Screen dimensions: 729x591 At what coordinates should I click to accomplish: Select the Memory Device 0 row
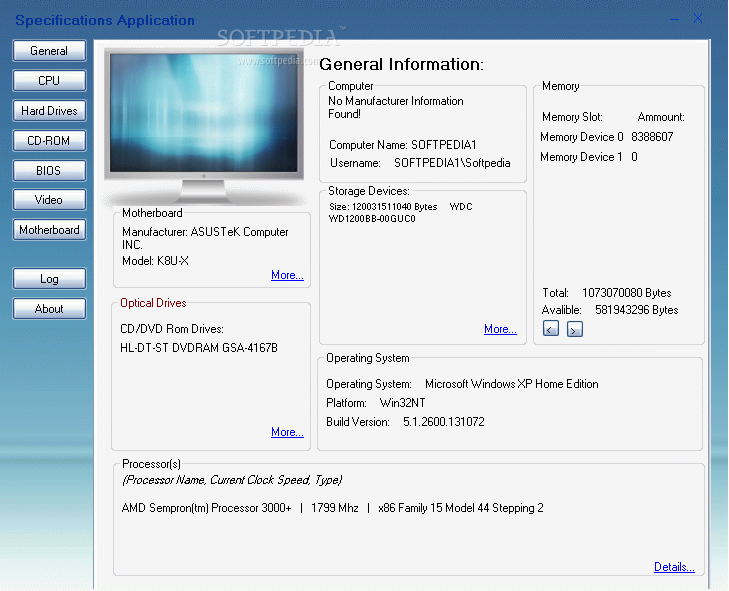pyautogui.click(x=607, y=137)
